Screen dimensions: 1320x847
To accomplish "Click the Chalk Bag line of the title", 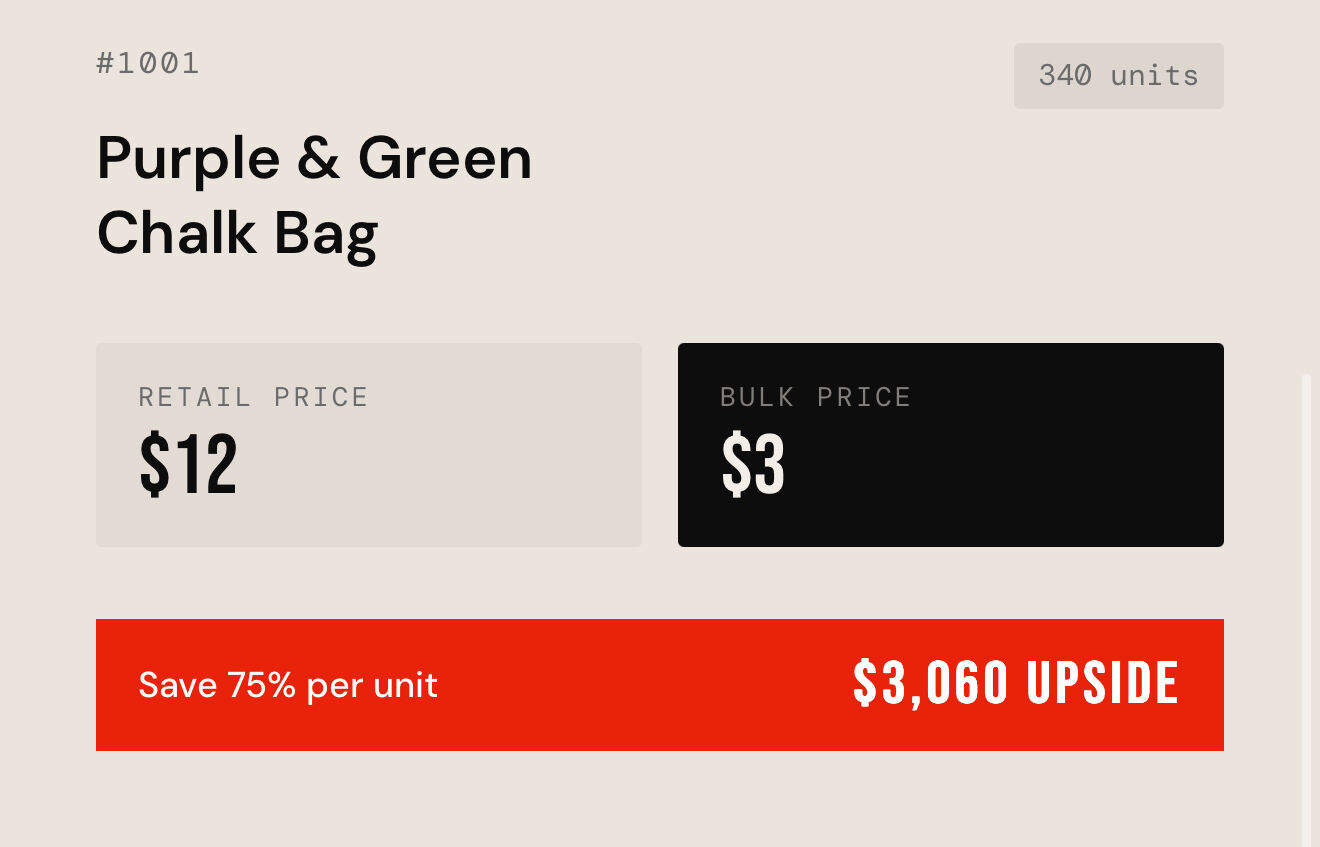I will [237, 233].
